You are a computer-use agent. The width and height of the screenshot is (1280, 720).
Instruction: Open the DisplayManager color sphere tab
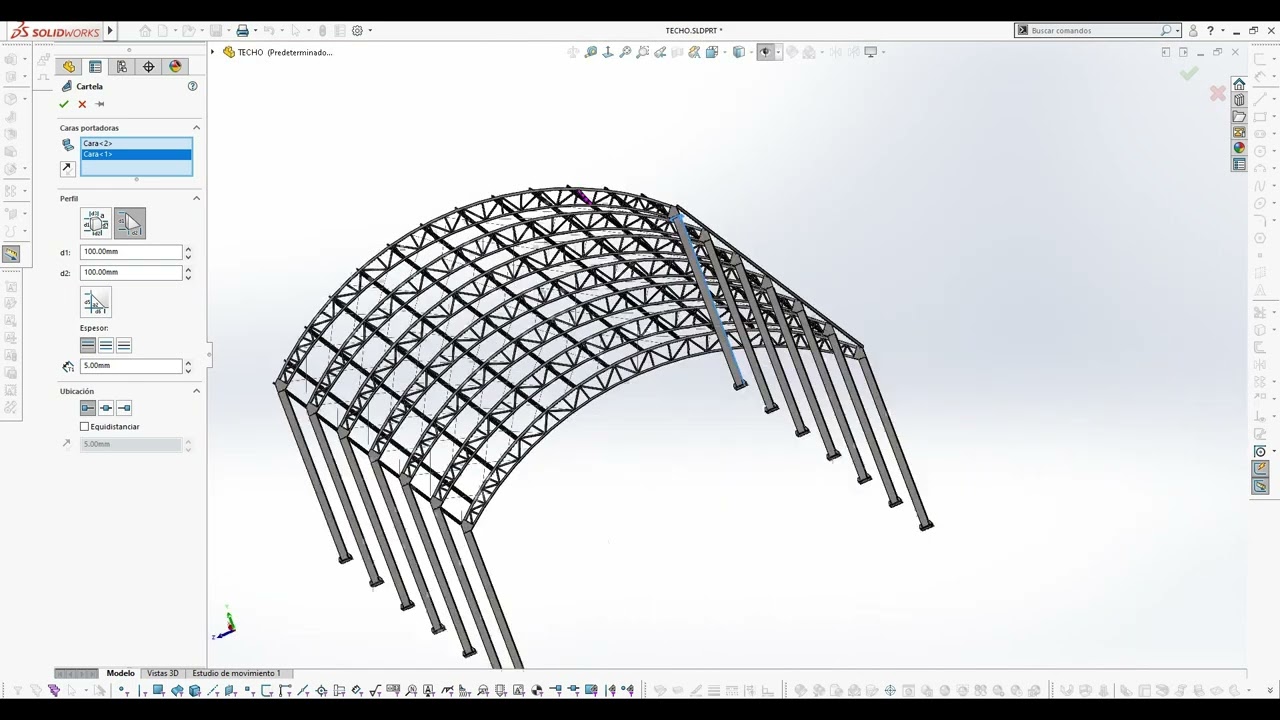tap(175, 67)
